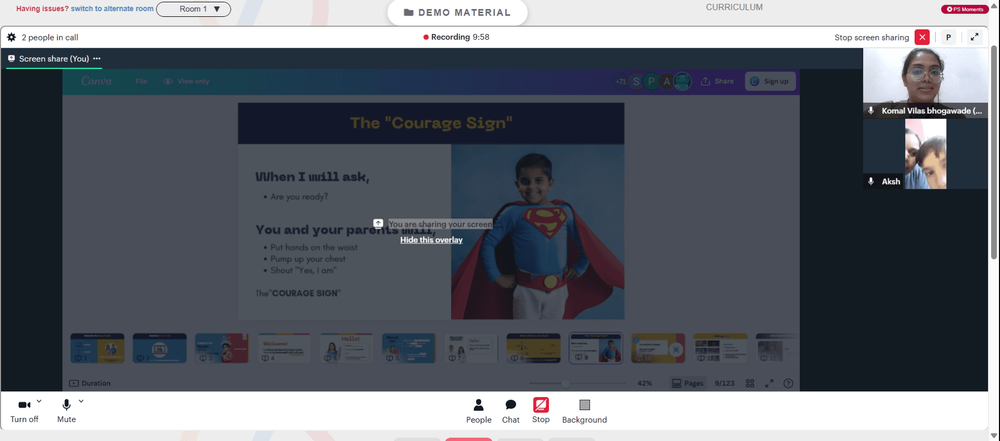Open Canva grid view icon
Viewport: 1000px width, 441px height.
pyautogui.click(x=750, y=384)
